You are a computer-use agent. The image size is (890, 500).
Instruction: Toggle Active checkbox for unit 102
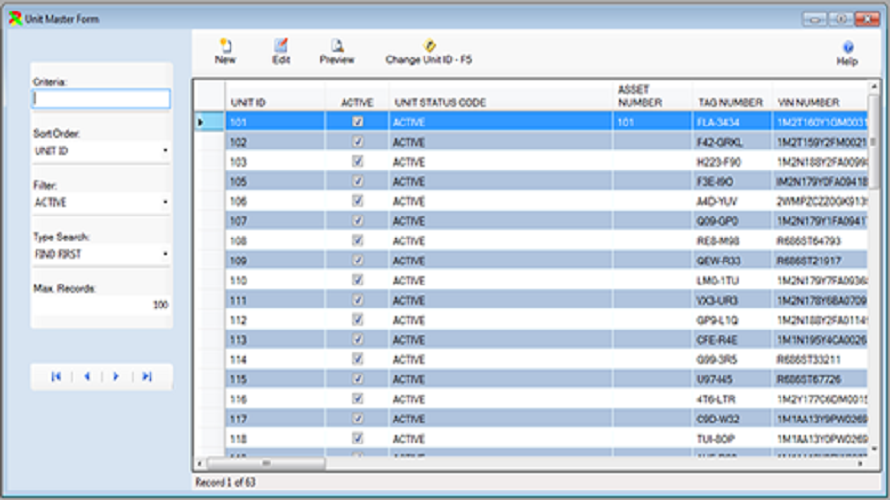(x=358, y=142)
